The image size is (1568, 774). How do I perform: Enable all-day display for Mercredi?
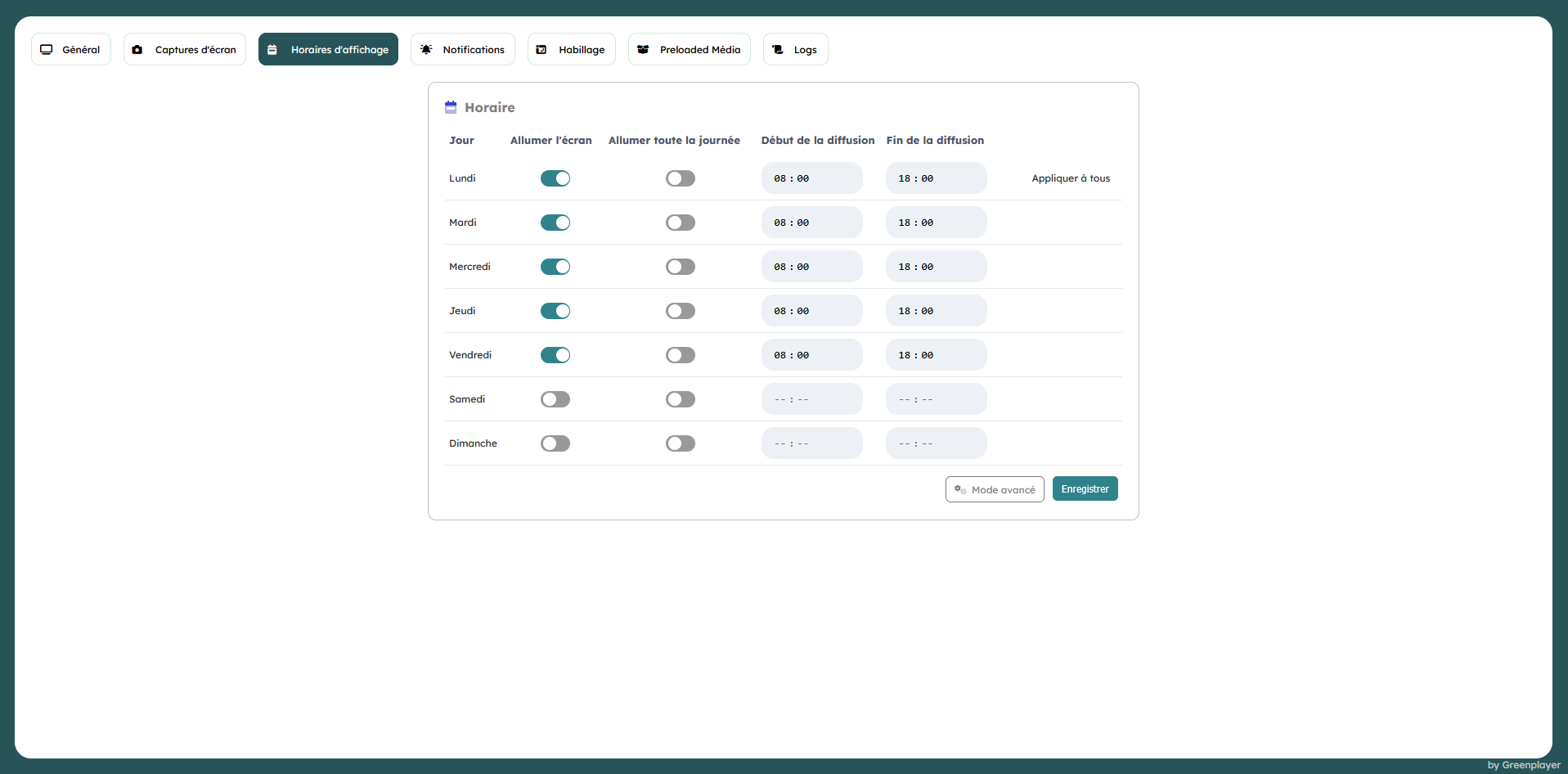[680, 267]
